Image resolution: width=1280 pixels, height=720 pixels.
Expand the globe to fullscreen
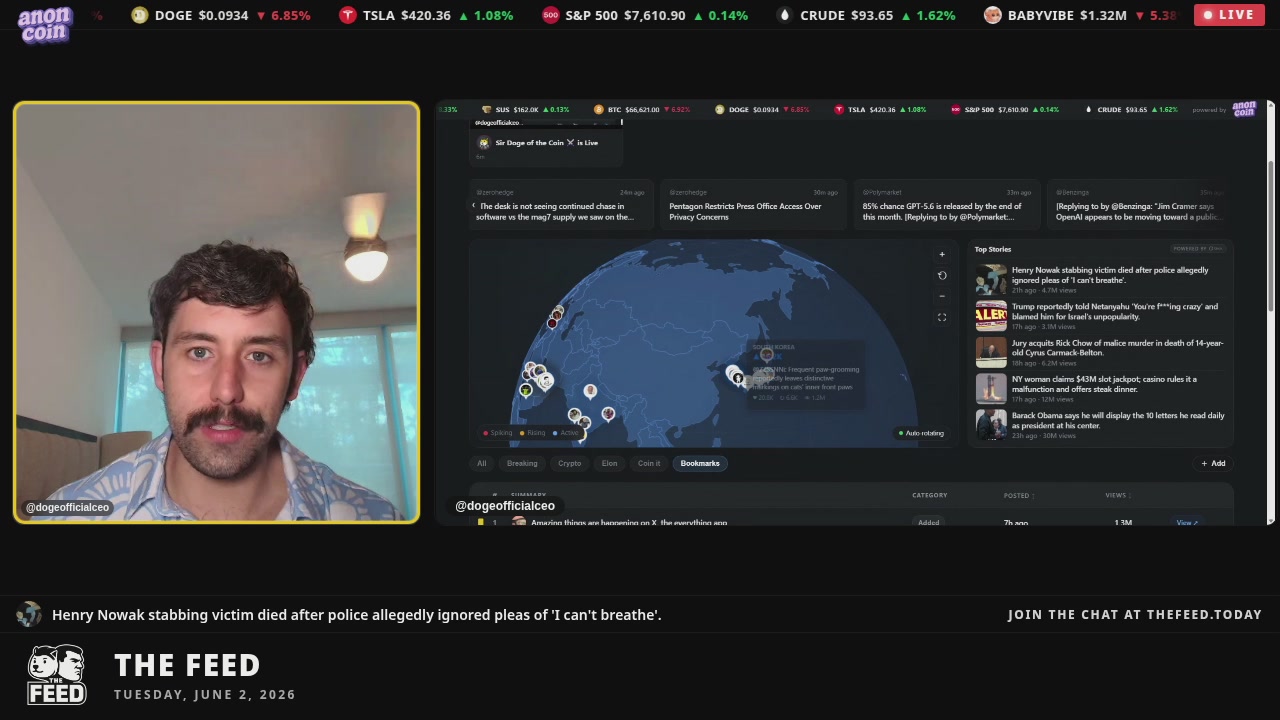(941, 317)
